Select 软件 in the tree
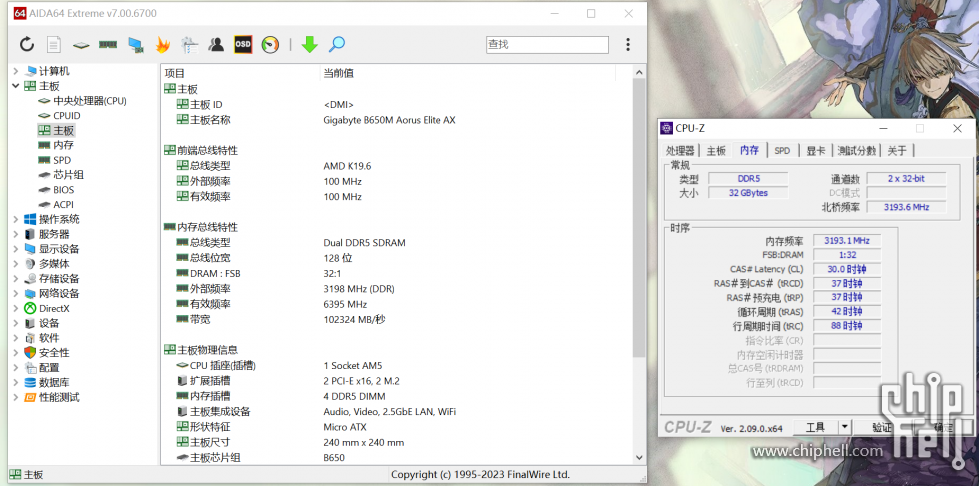This screenshot has height=486, width=979. pyautogui.click(x=49, y=338)
